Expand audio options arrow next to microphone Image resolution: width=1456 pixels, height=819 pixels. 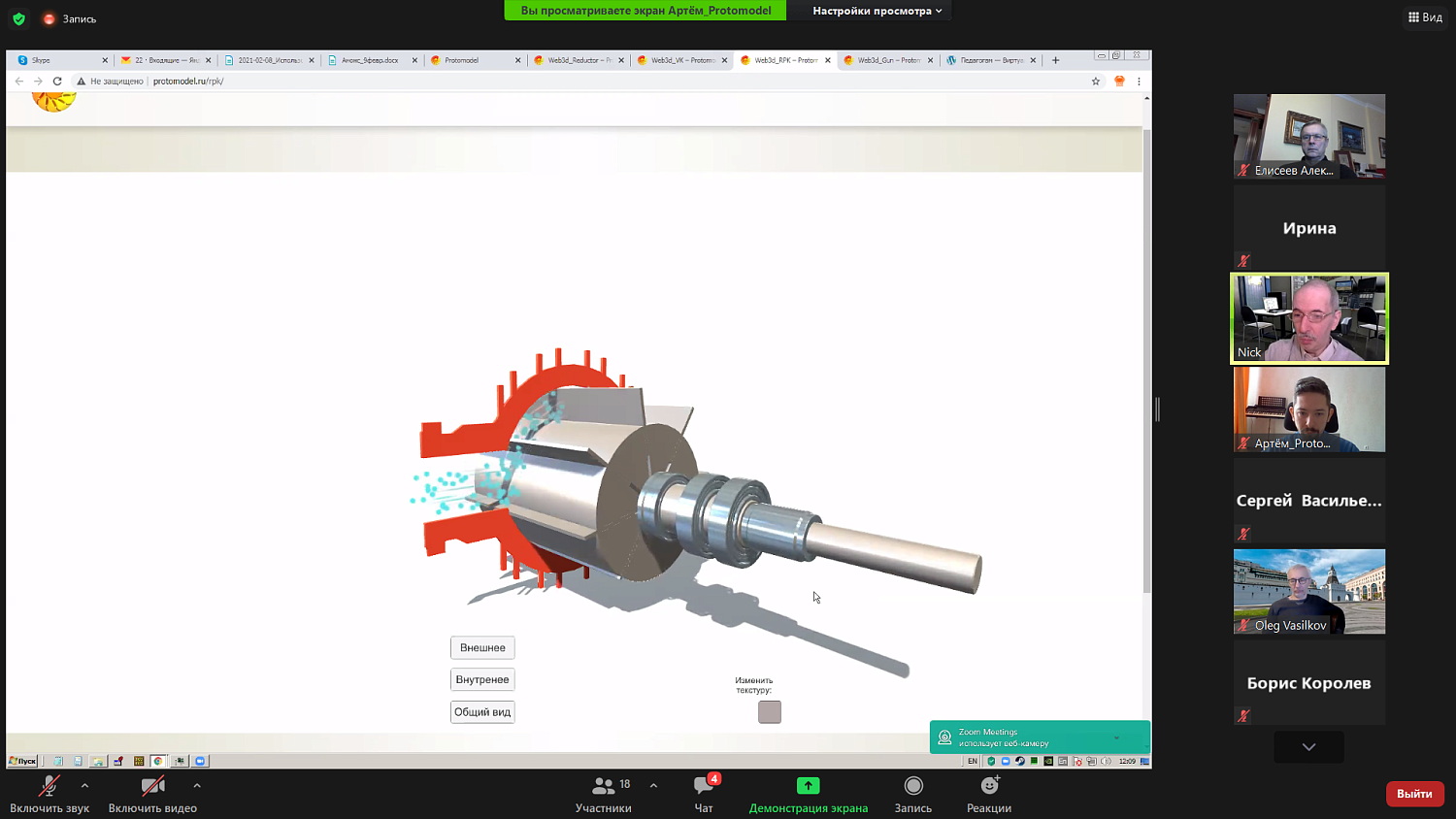tap(84, 786)
